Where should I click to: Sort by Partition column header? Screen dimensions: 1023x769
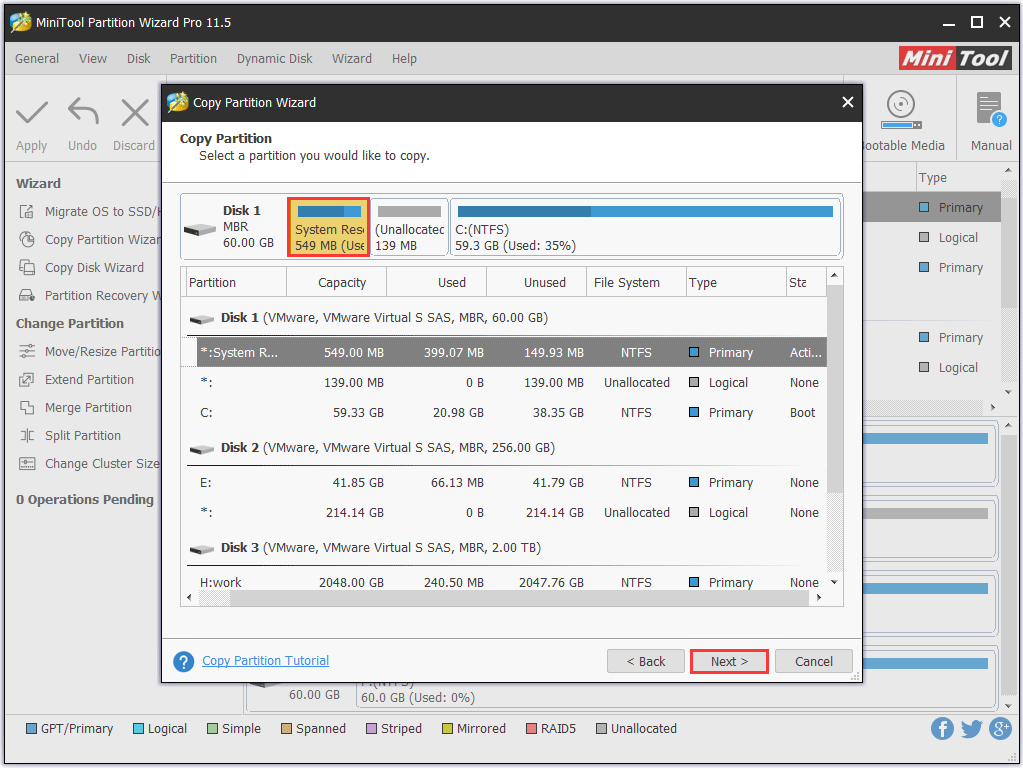tap(236, 282)
